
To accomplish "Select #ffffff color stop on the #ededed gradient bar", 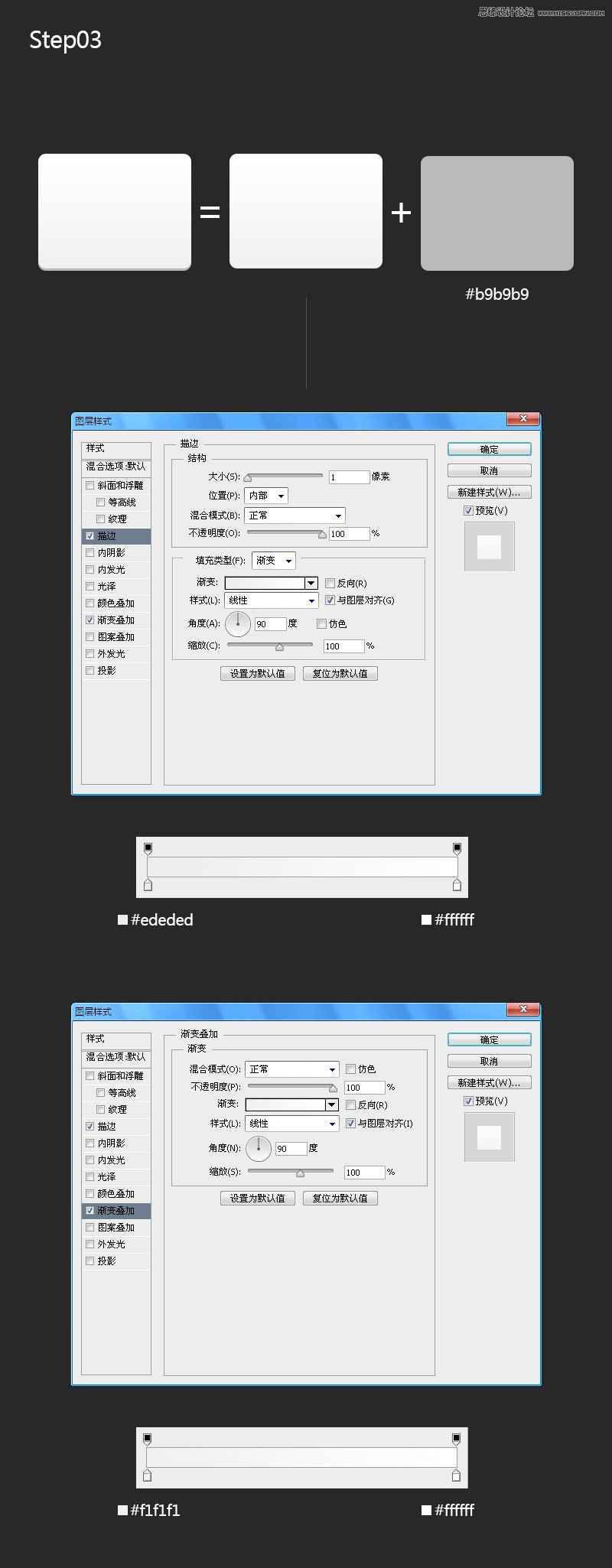I will click(x=457, y=885).
